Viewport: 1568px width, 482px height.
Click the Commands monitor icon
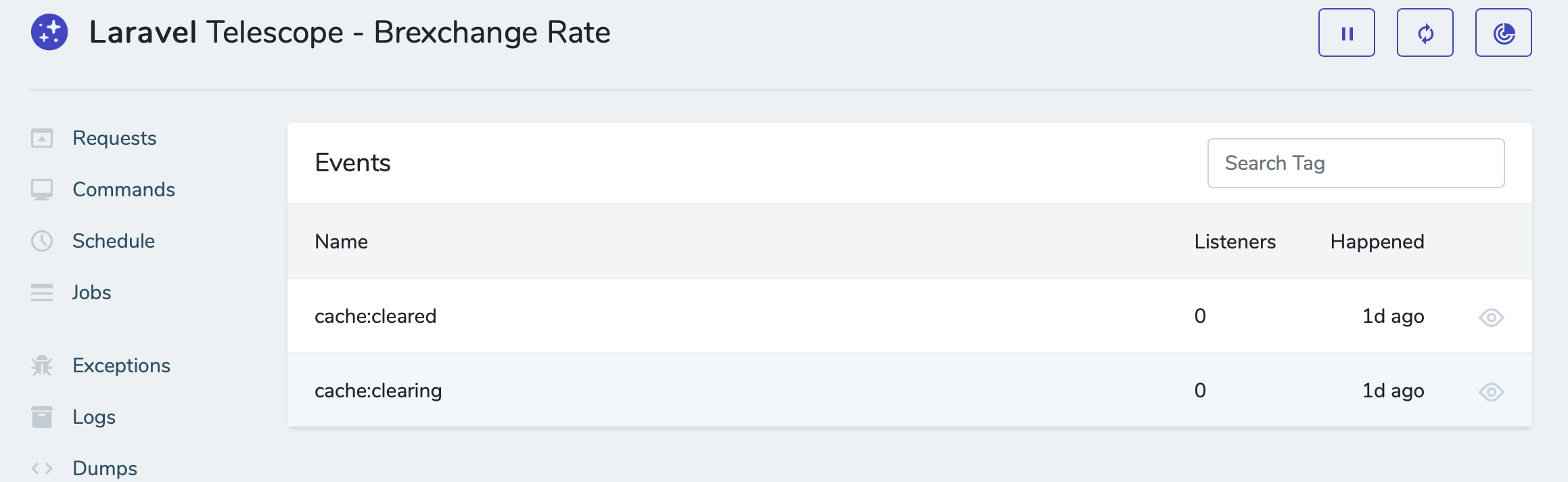(x=42, y=190)
